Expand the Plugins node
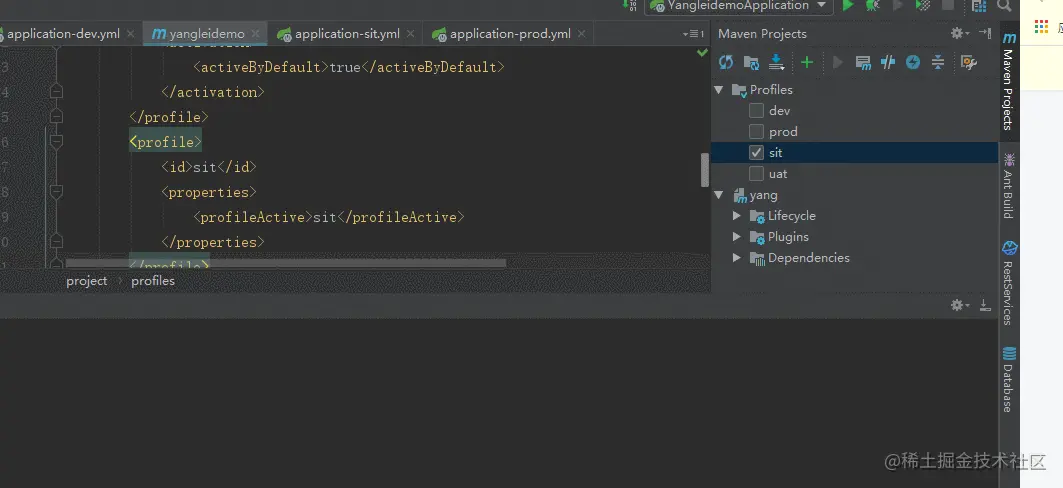 737,237
